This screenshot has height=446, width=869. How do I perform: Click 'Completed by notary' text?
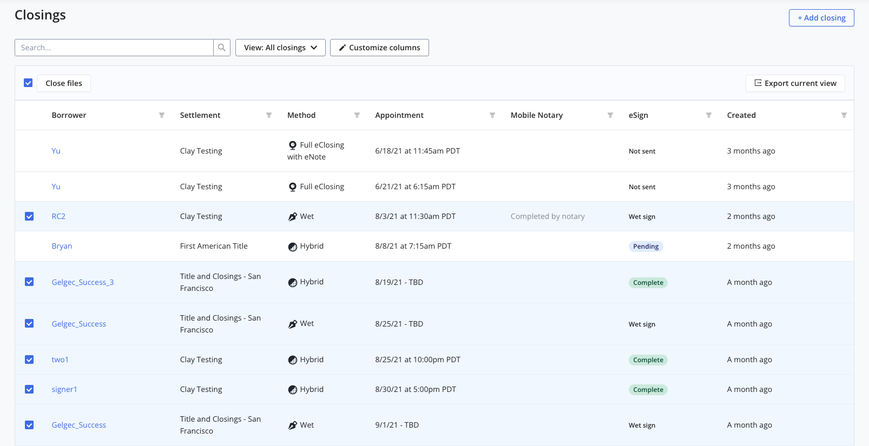coord(548,217)
